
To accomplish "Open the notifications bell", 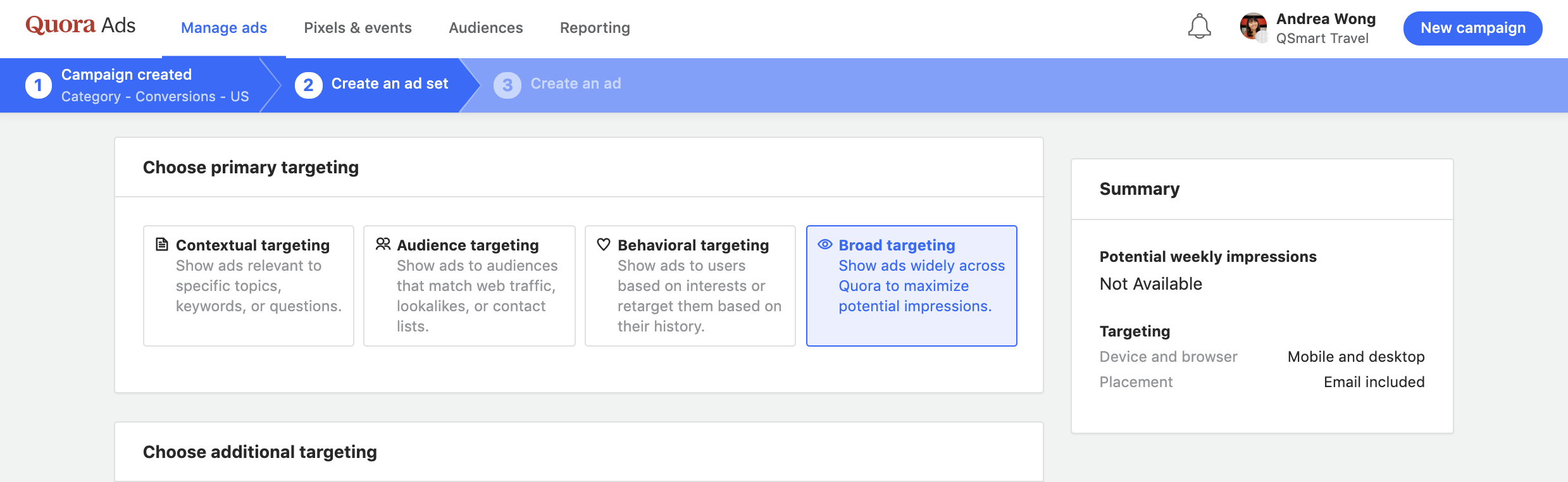I will (1199, 27).
